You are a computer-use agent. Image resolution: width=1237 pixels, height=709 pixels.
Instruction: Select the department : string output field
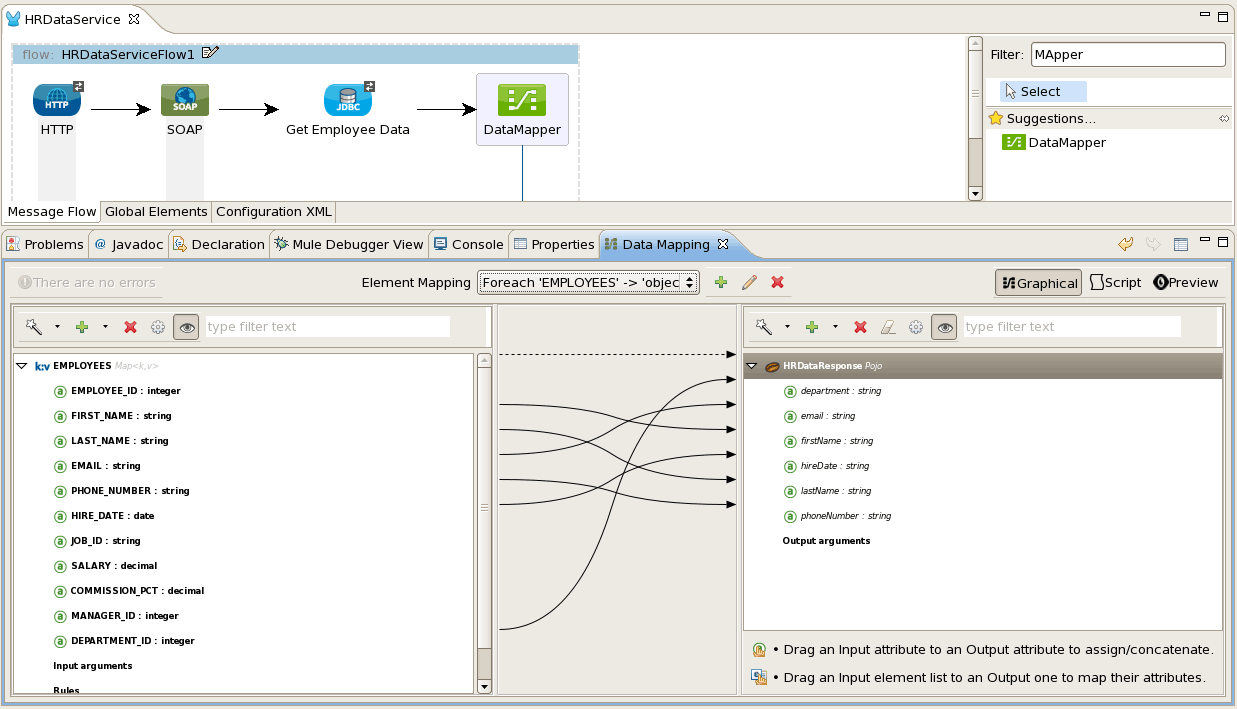coord(832,391)
